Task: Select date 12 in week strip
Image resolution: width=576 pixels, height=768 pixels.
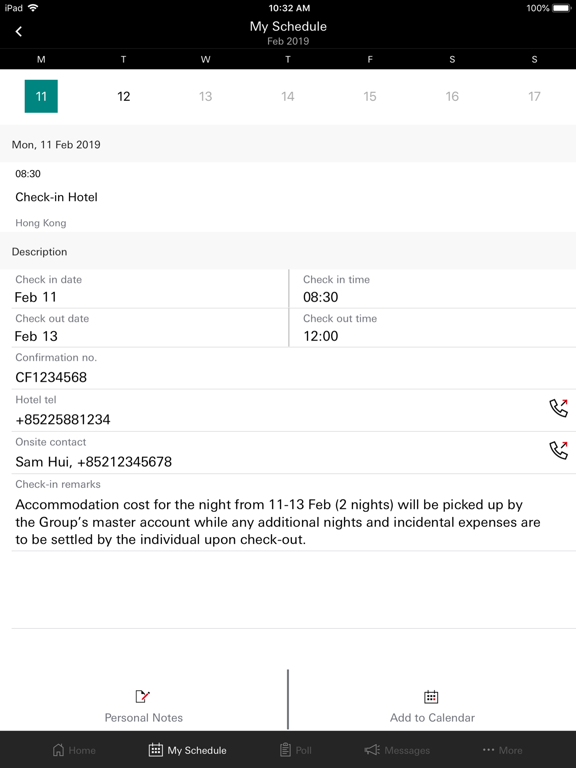Action: [x=123, y=96]
